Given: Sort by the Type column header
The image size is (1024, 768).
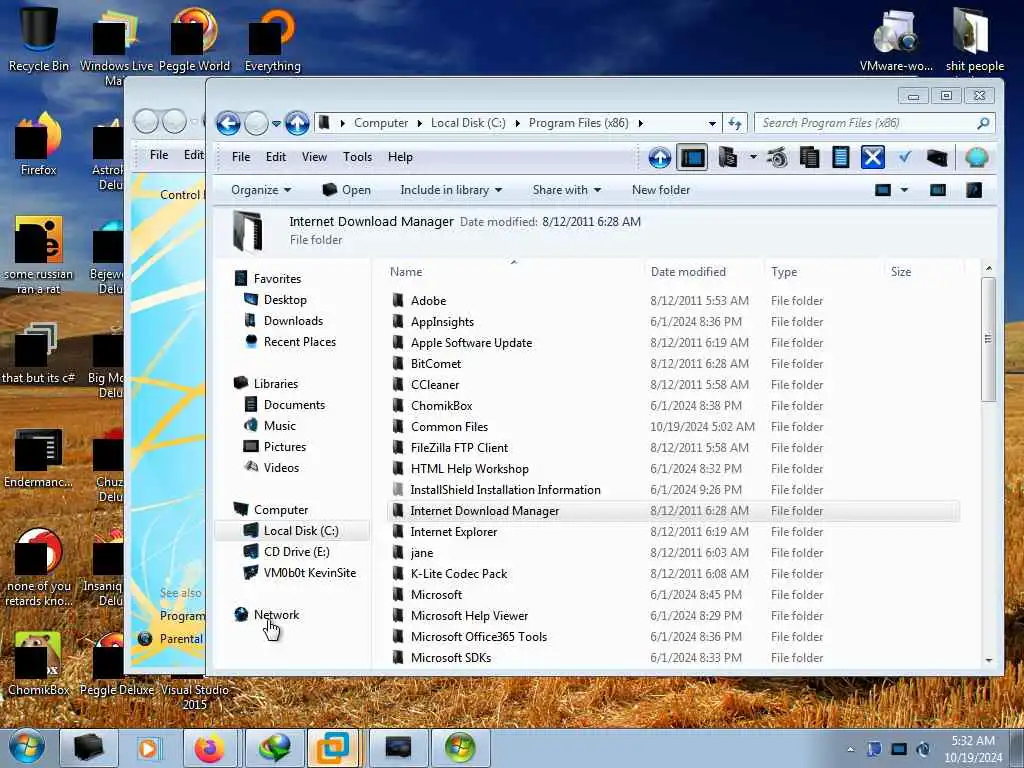Looking at the screenshot, I should point(823,272).
